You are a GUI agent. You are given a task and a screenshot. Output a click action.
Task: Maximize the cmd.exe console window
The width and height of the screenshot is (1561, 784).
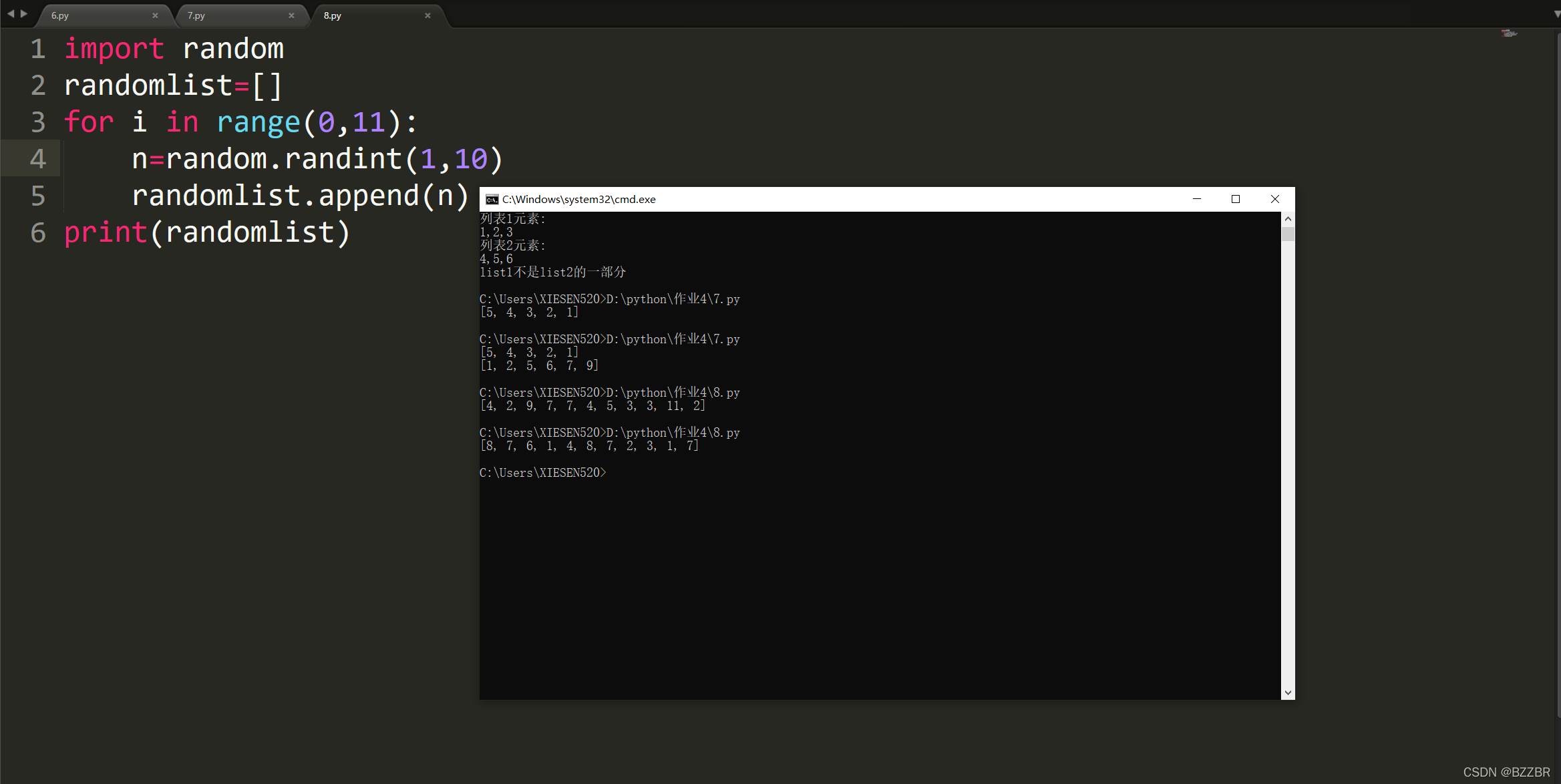click(1235, 199)
